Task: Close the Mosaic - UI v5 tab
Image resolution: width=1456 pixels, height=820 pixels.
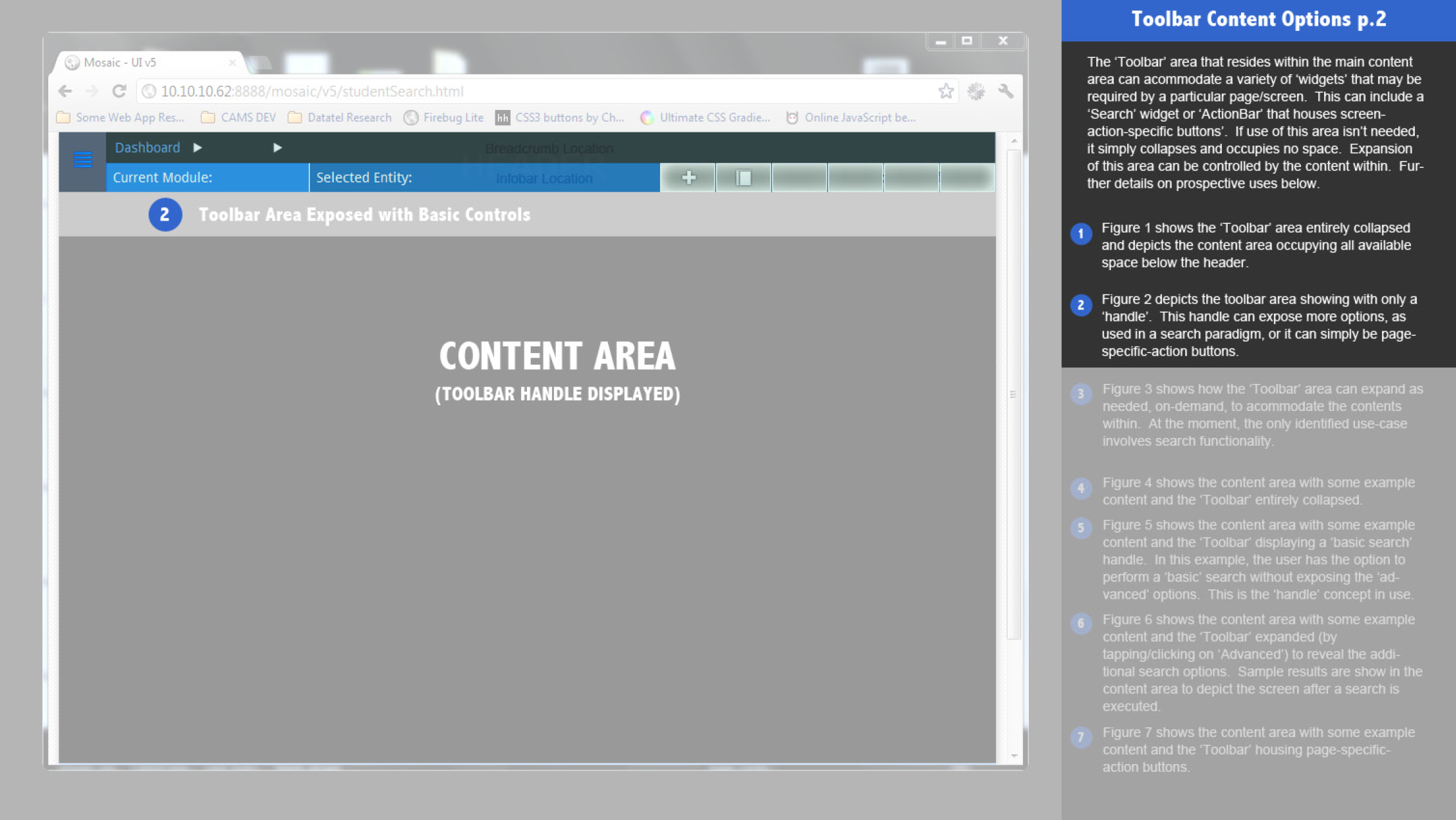Action: [x=232, y=62]
